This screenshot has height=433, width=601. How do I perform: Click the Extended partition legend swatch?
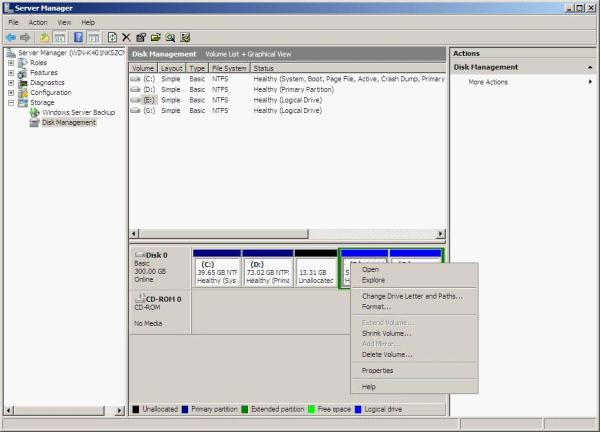coord(245,409)
